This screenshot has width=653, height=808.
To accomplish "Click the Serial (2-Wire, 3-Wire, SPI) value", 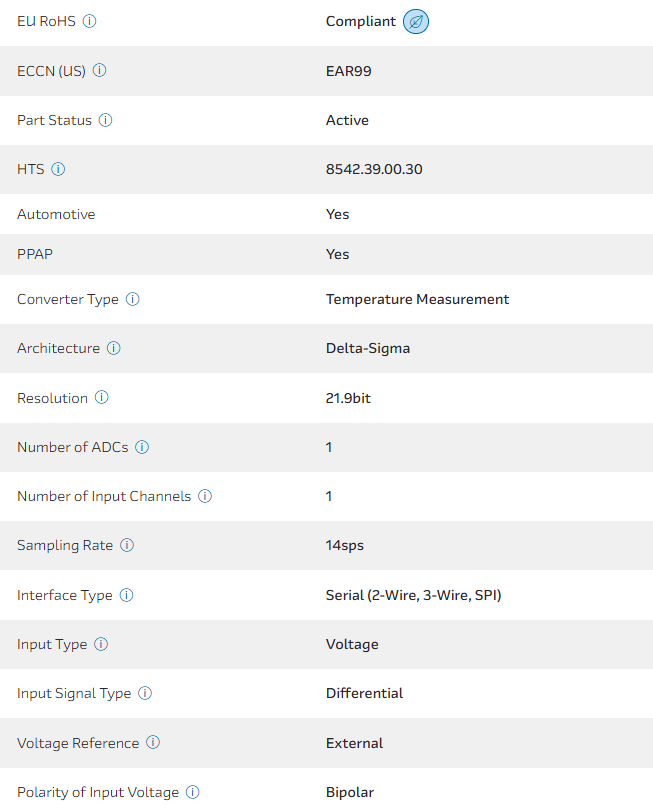I will (413, 595).
